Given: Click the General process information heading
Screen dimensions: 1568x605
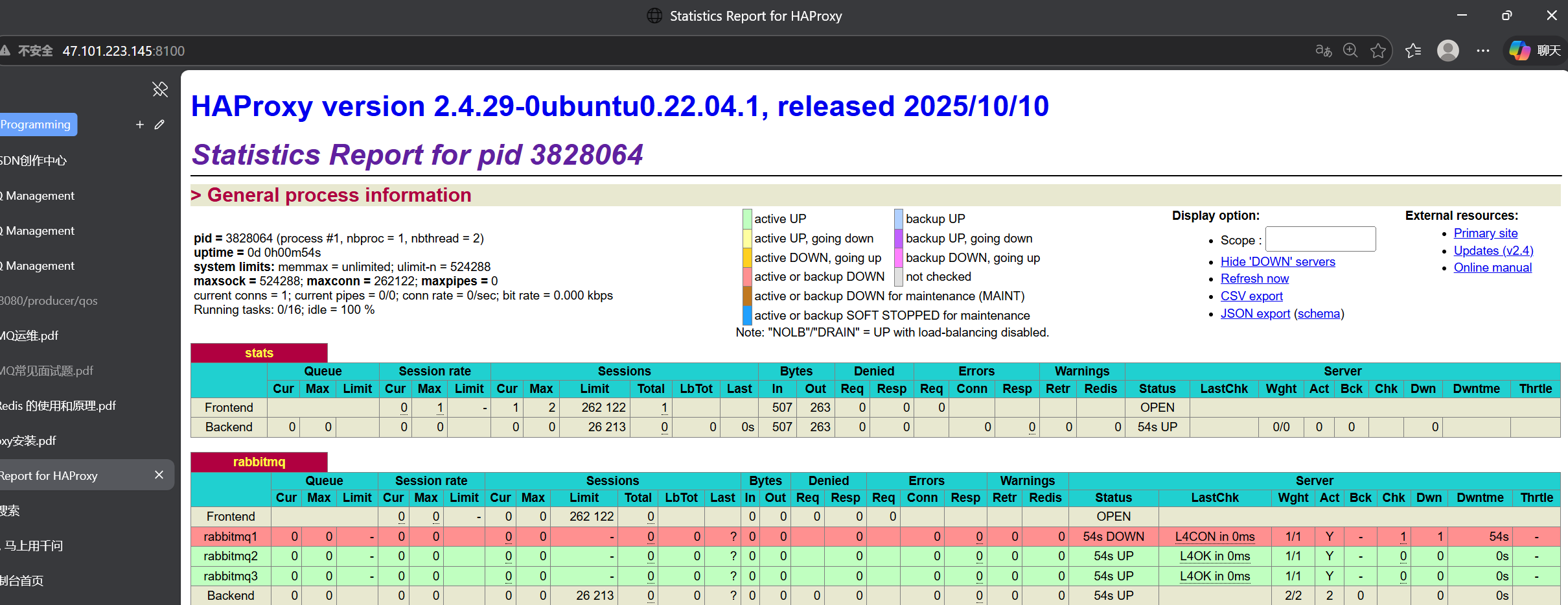Looking at the screenshot, I should pos(339,195).
